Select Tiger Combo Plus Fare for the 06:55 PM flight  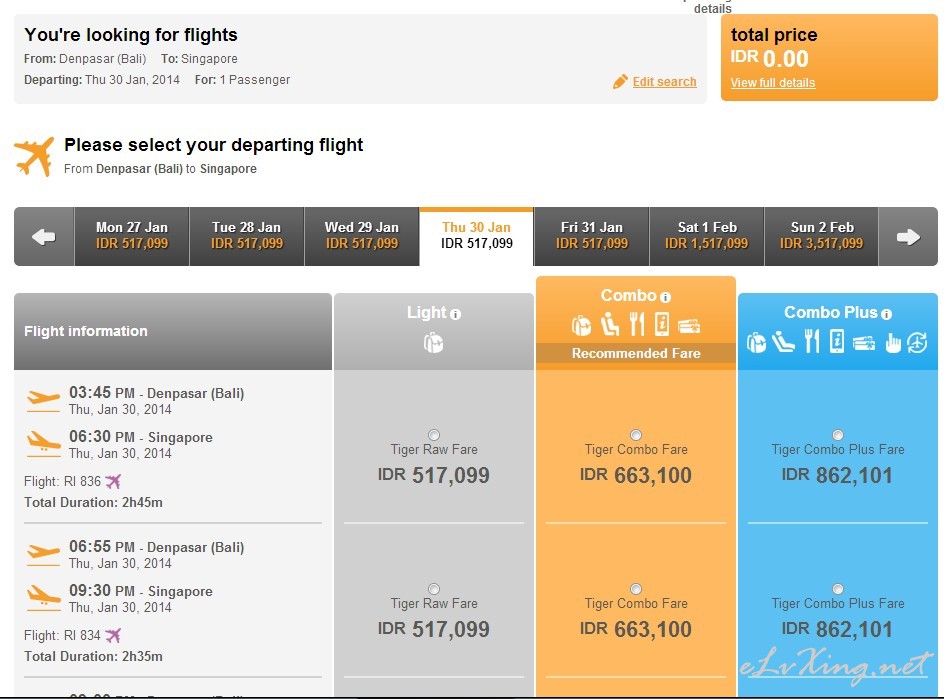837,589
